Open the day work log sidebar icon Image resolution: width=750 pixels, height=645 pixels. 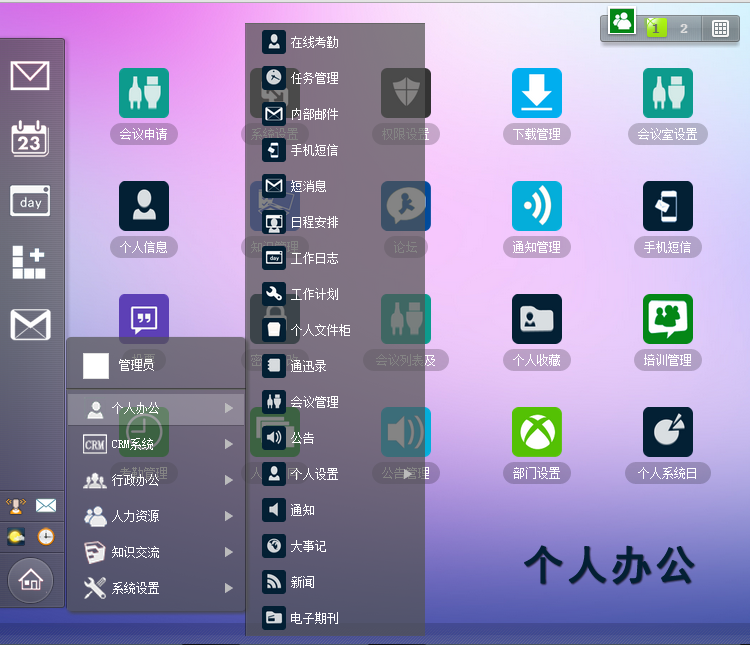tap(30, 201)
